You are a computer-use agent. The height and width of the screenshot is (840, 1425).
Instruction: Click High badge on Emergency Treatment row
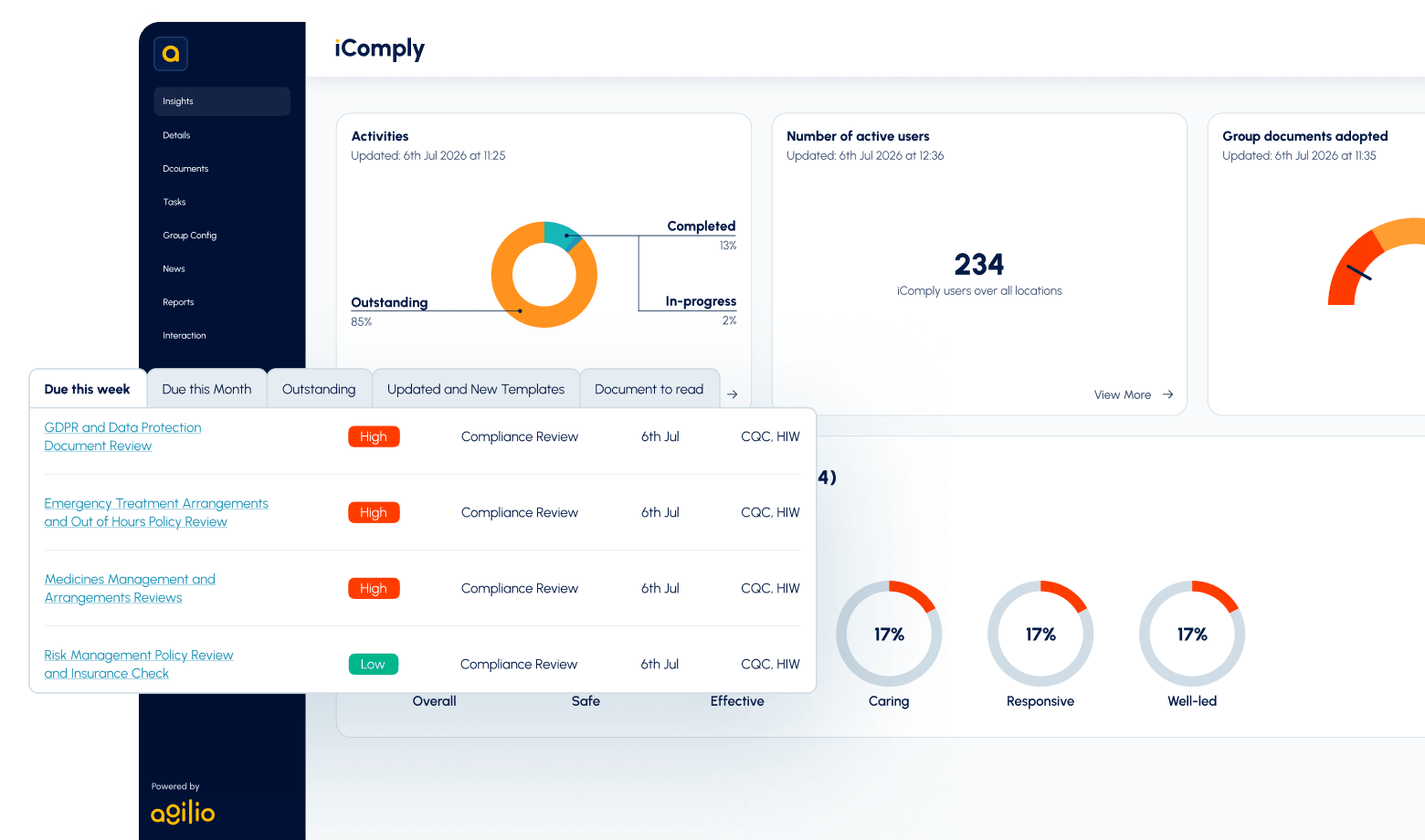374,512
